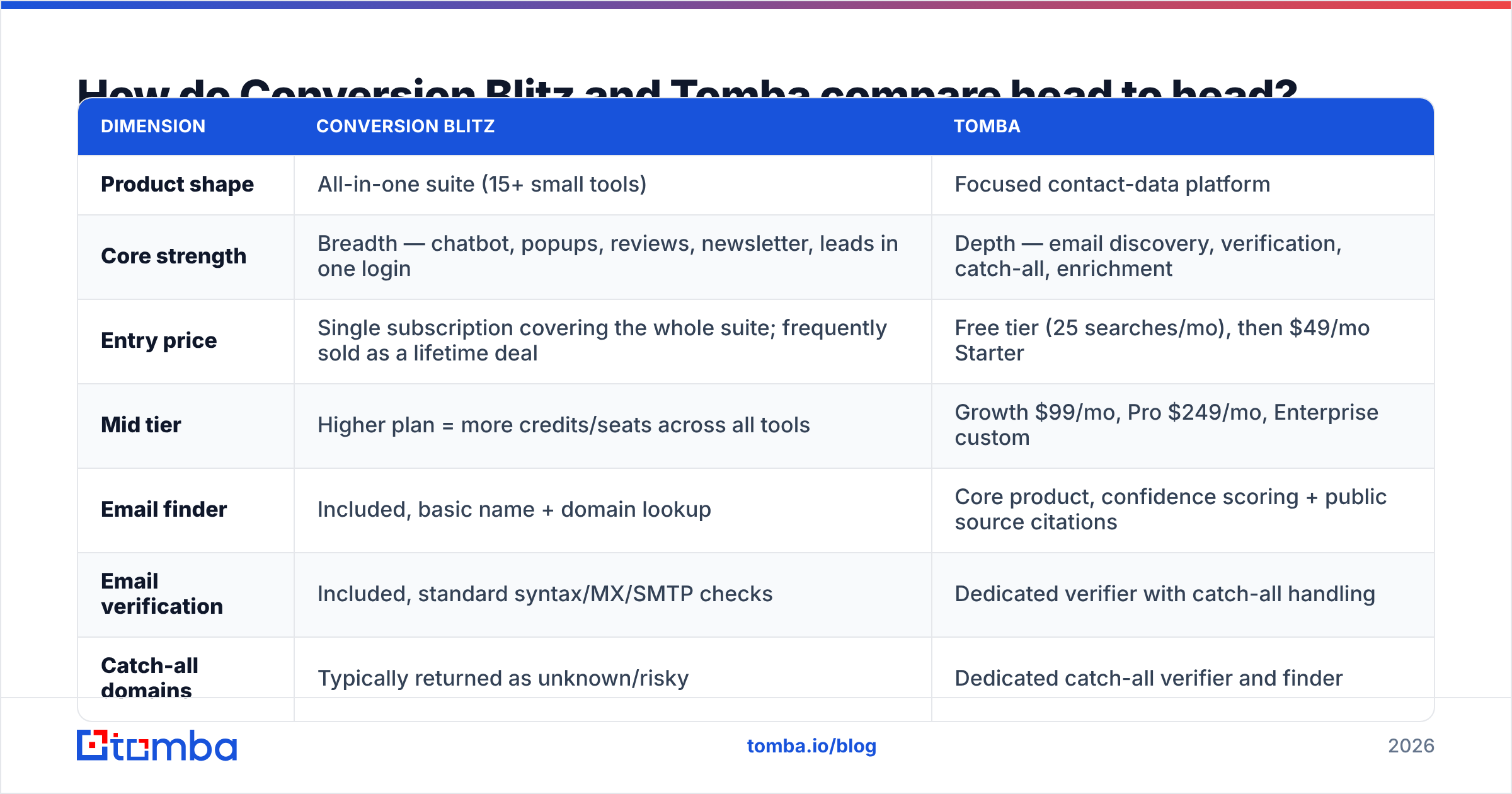The height and width of the screenshot is (794, 1512).
Task: Click the Email finder row label
Action: click(164, 509)
